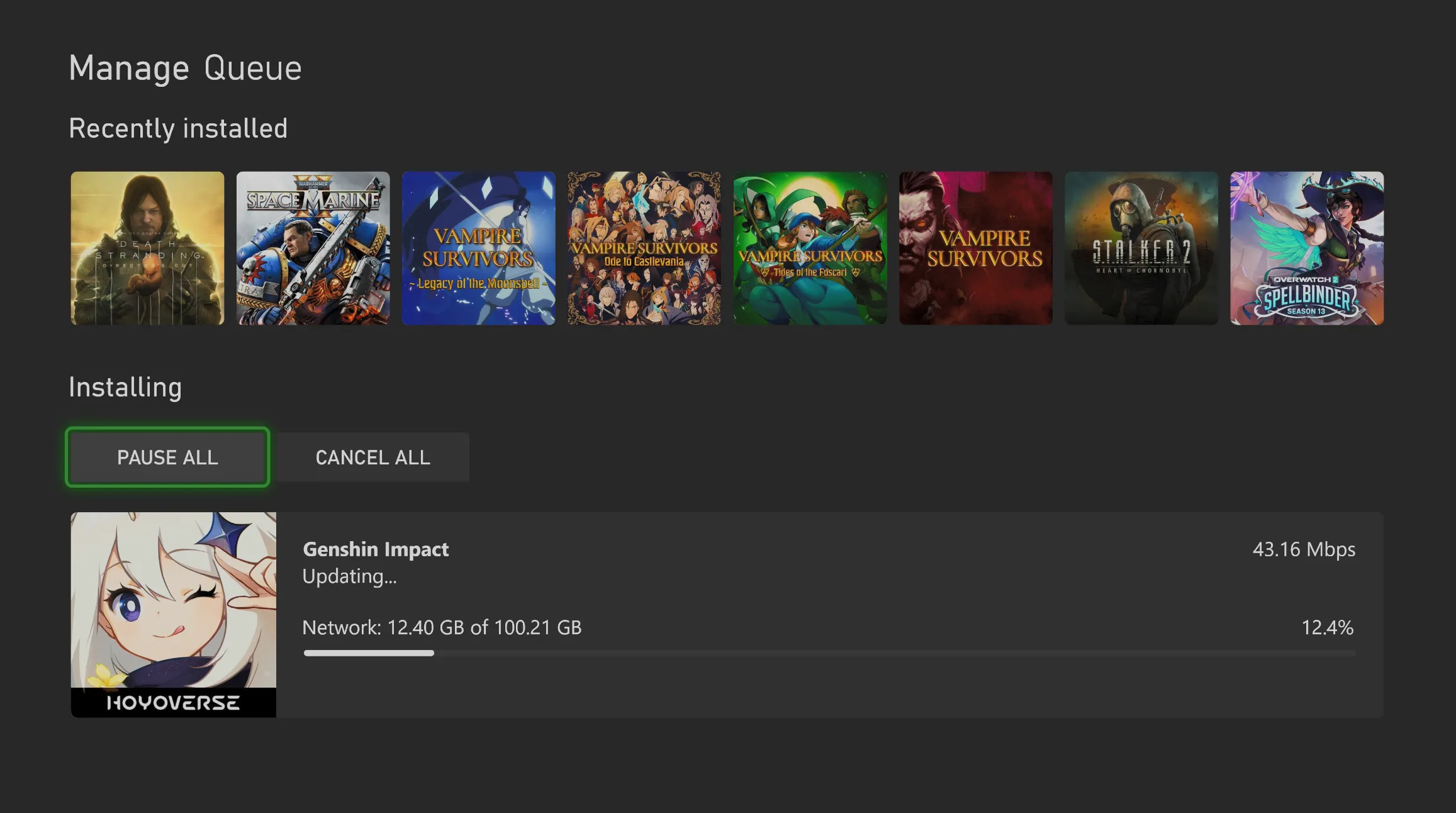The image size is (1456, 813).
Task: Click the Updating... status label
Action: (349, 577)
